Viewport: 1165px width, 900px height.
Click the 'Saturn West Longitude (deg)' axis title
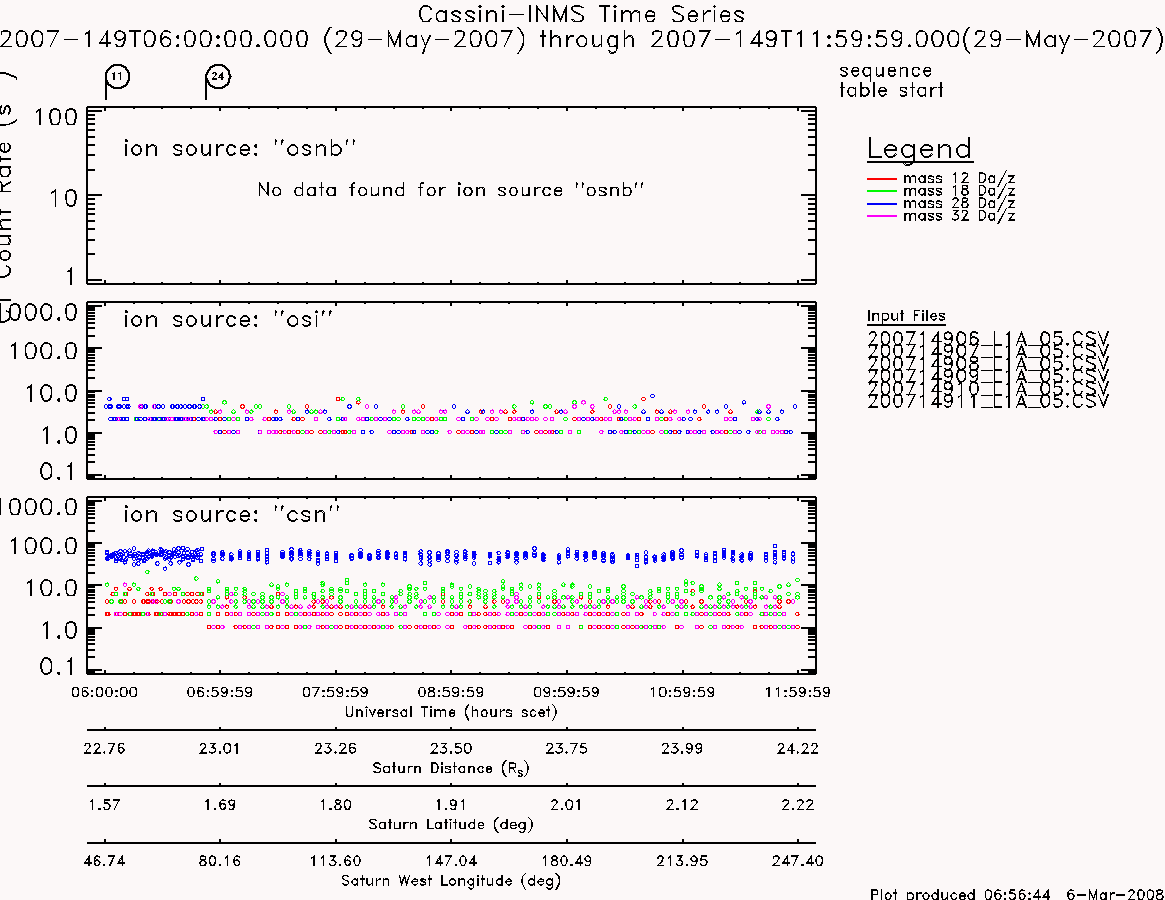(x=450, y=881)
